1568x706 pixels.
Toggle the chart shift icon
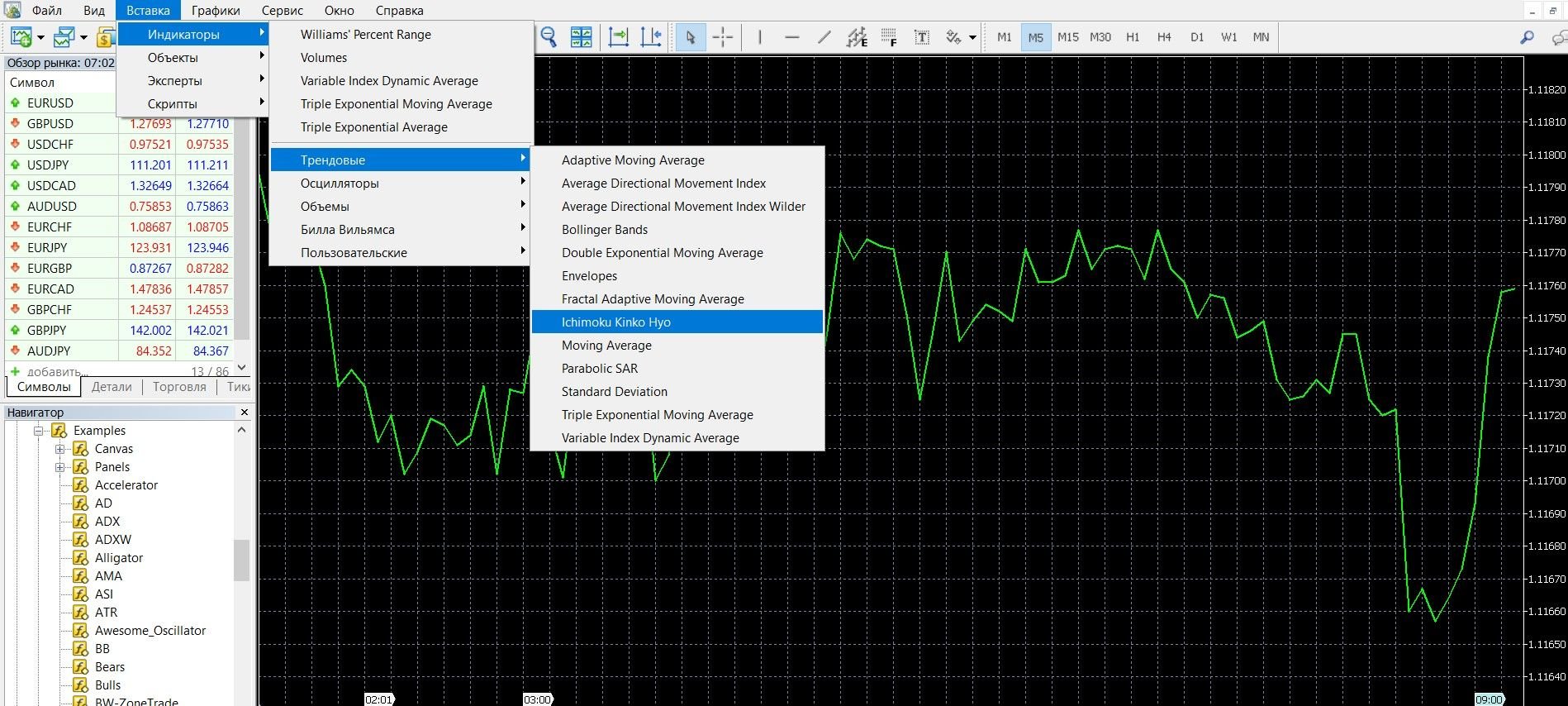[x=651, y=37]
